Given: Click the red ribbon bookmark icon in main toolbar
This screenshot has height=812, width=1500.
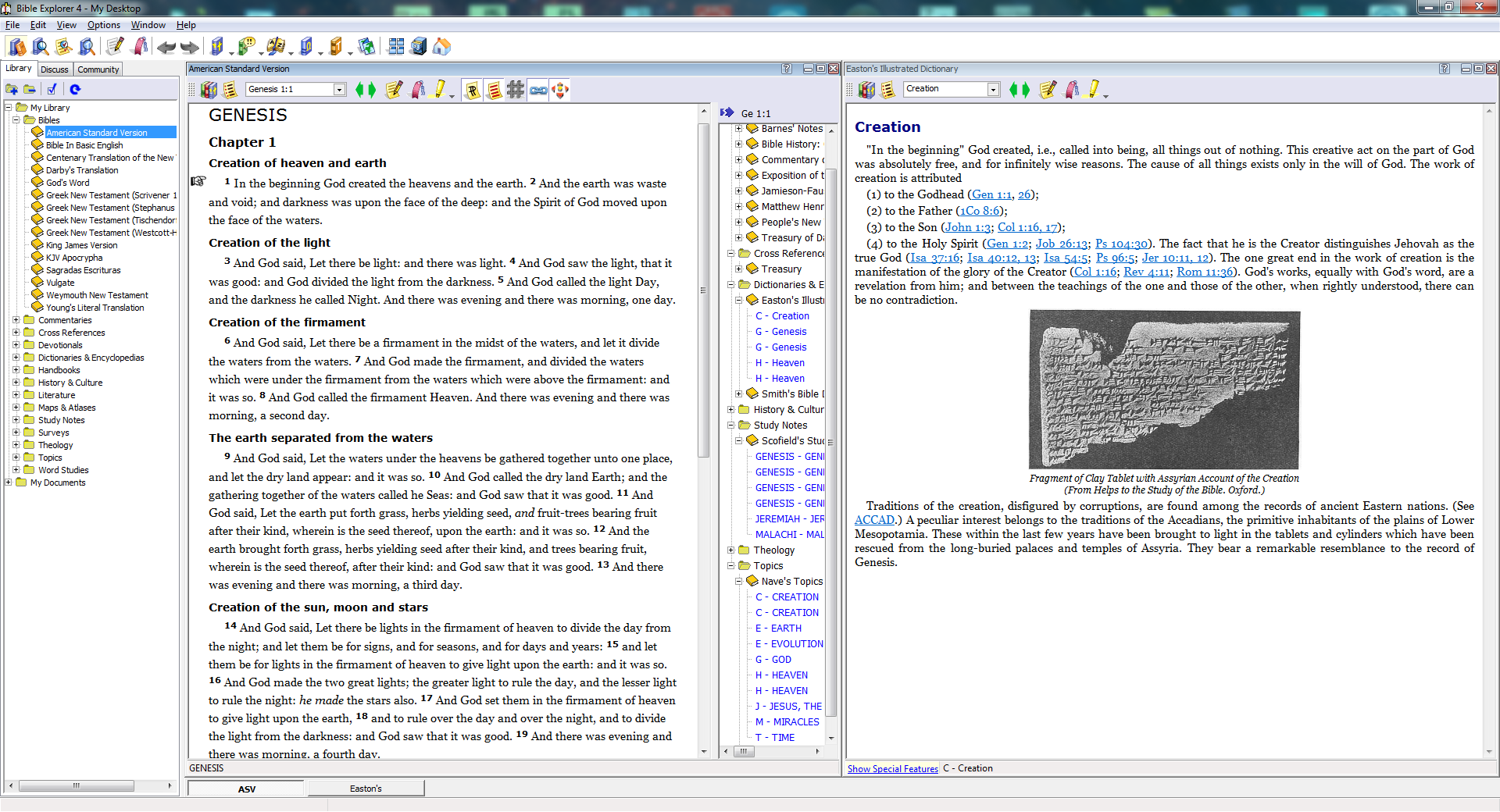Looking at the screenshot, I should [x=141, y=47].
